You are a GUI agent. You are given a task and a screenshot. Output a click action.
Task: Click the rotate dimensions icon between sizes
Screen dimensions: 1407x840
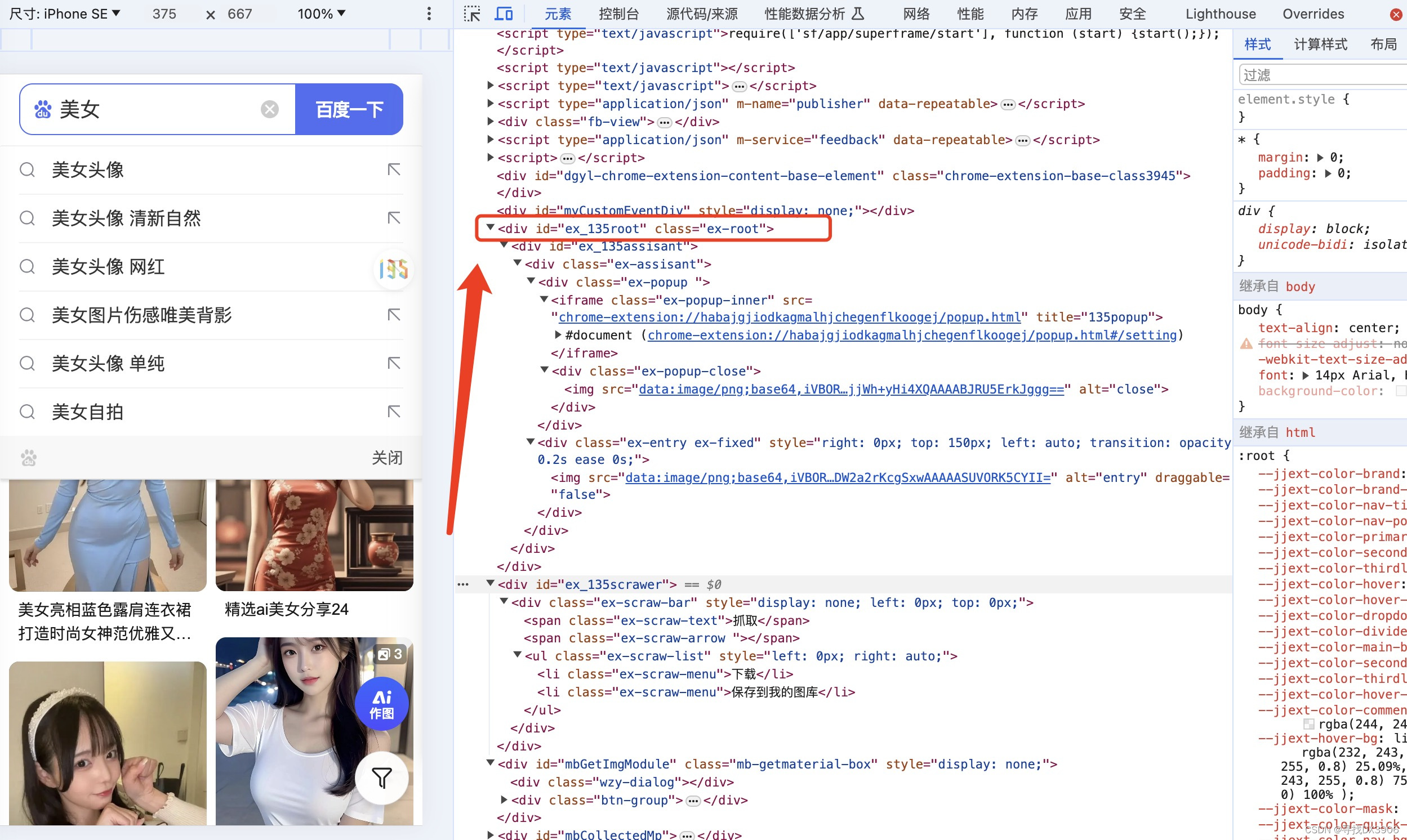coord(211,15)
